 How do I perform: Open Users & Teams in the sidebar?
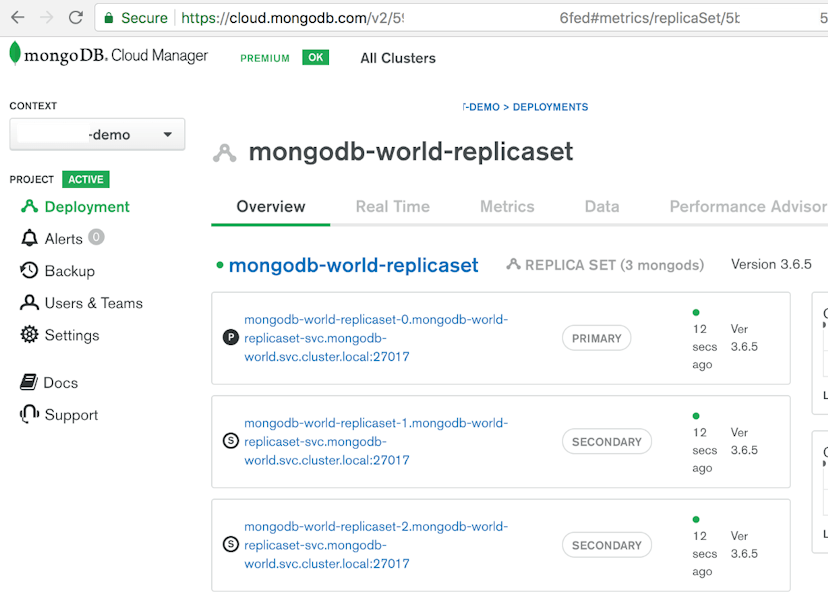tap(94, 303)
